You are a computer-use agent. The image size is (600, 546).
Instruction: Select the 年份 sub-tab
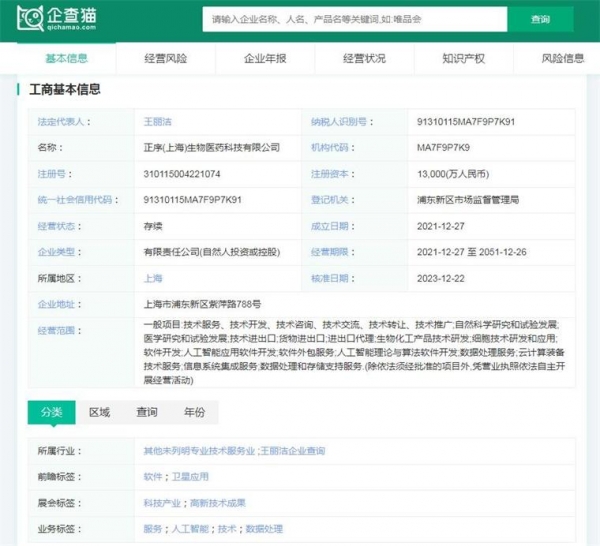pos(194,412)
